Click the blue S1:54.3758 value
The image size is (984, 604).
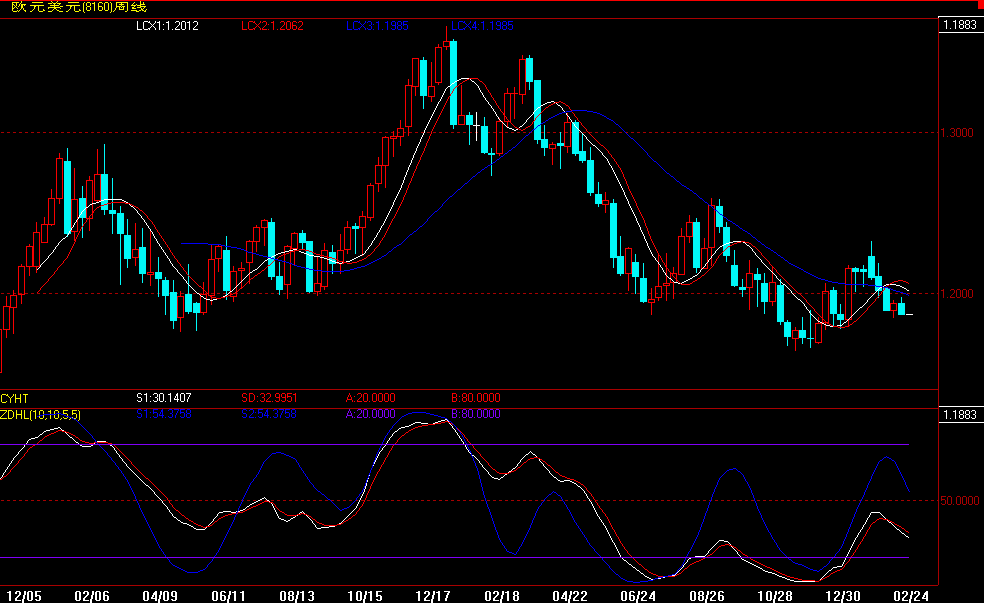point(164,414)
